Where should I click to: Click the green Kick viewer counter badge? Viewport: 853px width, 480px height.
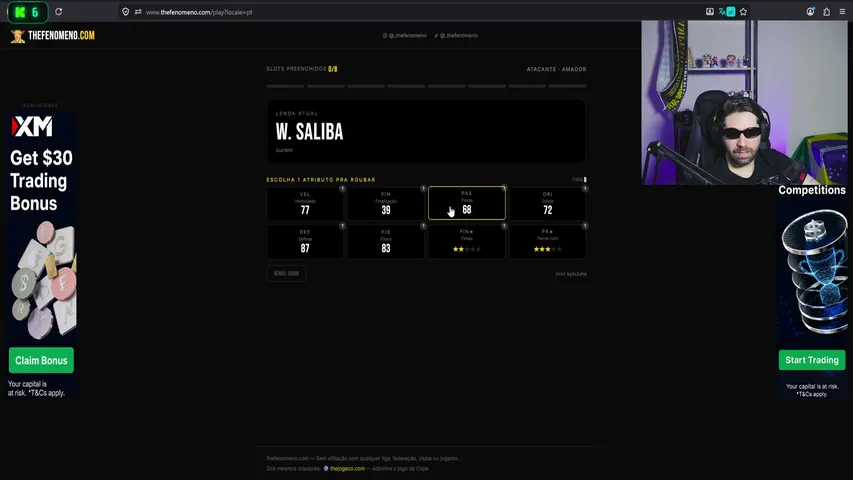[27, 12]
